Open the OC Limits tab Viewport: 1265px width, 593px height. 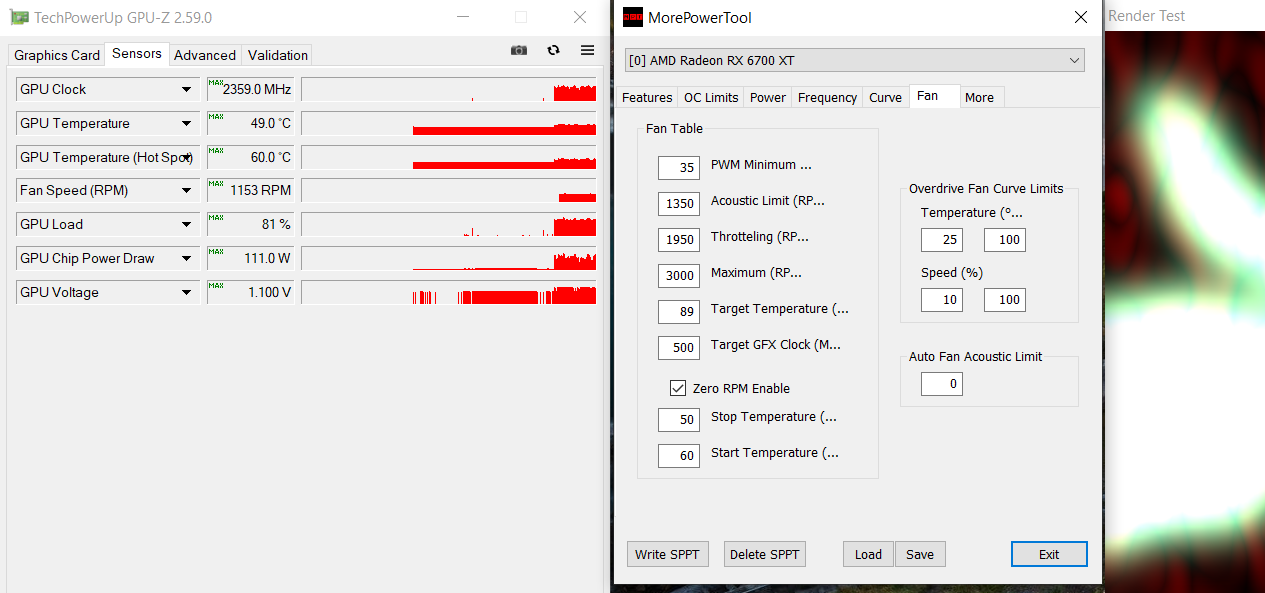(711, 97)
